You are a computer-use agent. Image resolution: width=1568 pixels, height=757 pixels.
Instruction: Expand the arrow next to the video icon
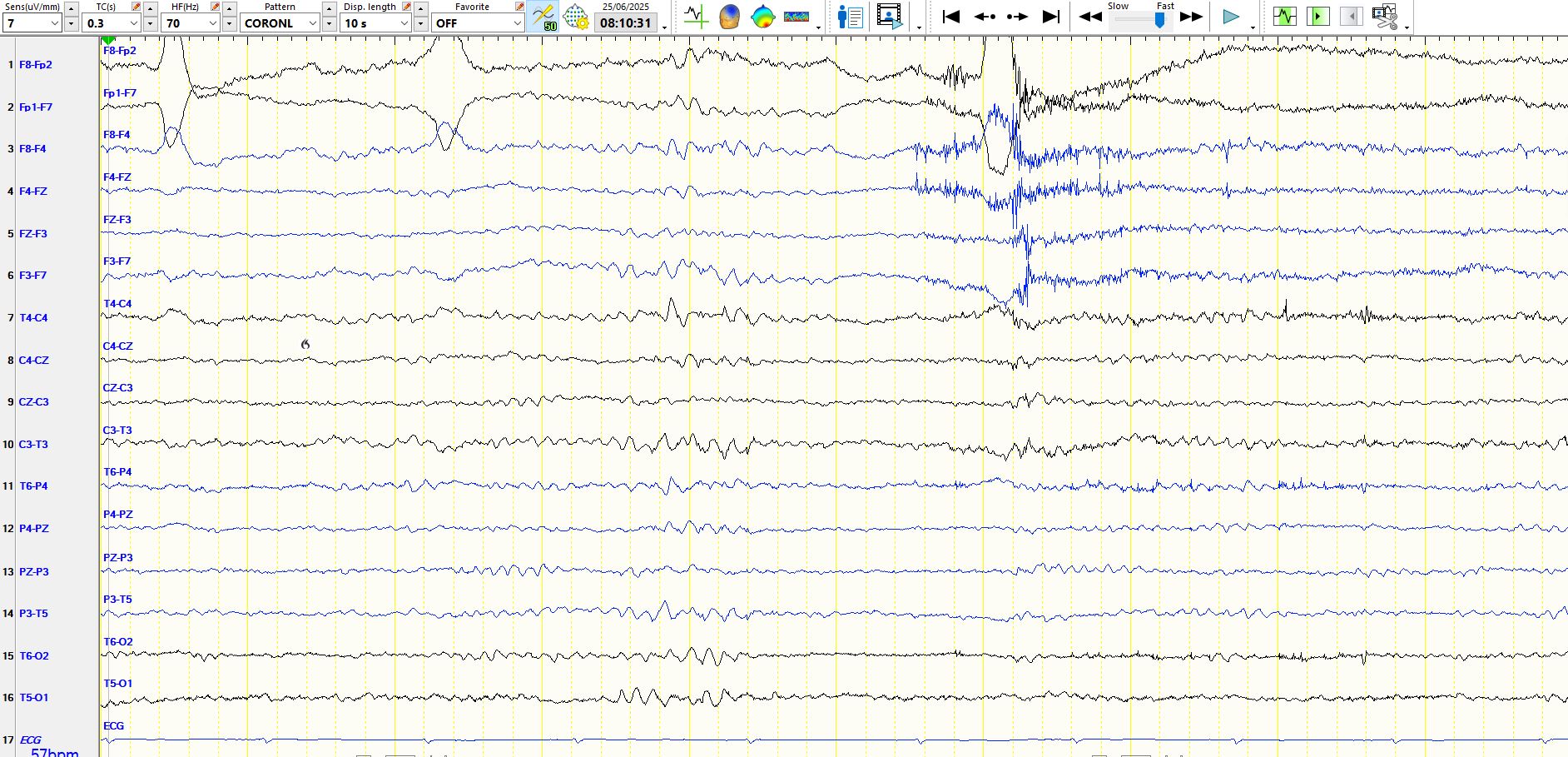pos(919,27)
